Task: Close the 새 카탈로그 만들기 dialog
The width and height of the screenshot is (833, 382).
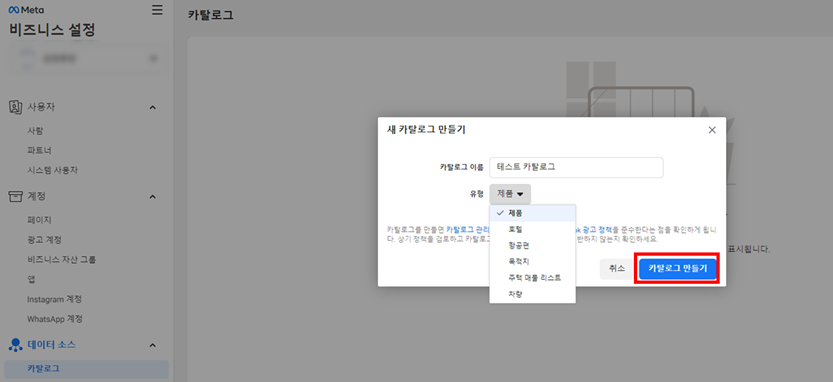Action: 712,130
